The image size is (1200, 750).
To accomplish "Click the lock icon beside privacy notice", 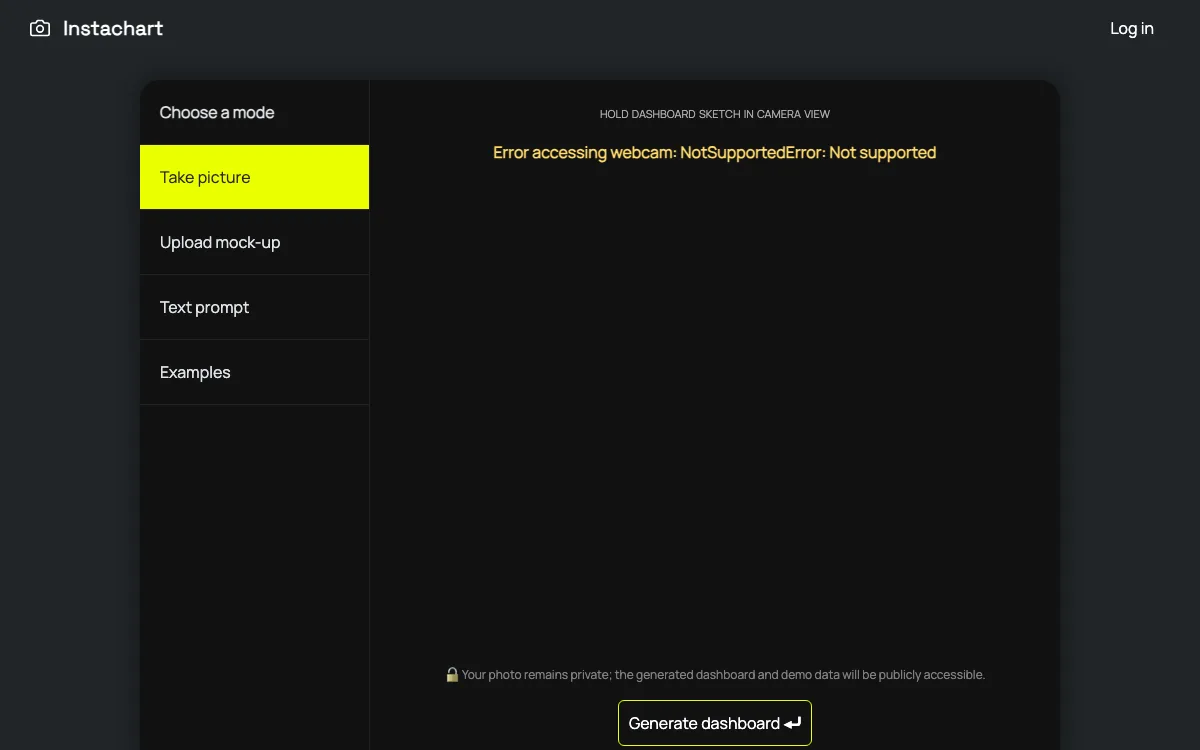I will tap(452, 674).
